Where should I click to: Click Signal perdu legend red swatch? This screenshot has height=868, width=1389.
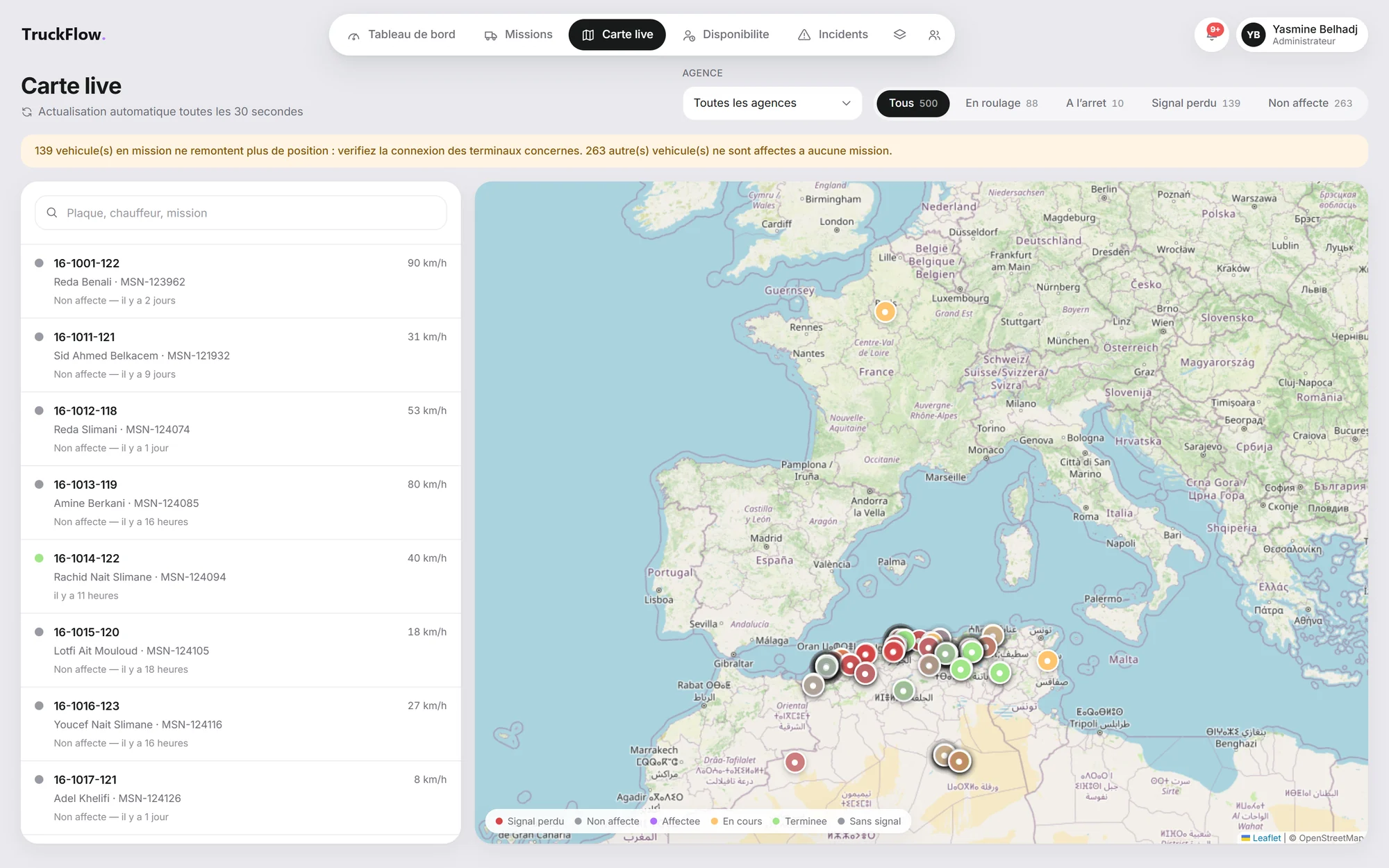click(x=499, y=821)
